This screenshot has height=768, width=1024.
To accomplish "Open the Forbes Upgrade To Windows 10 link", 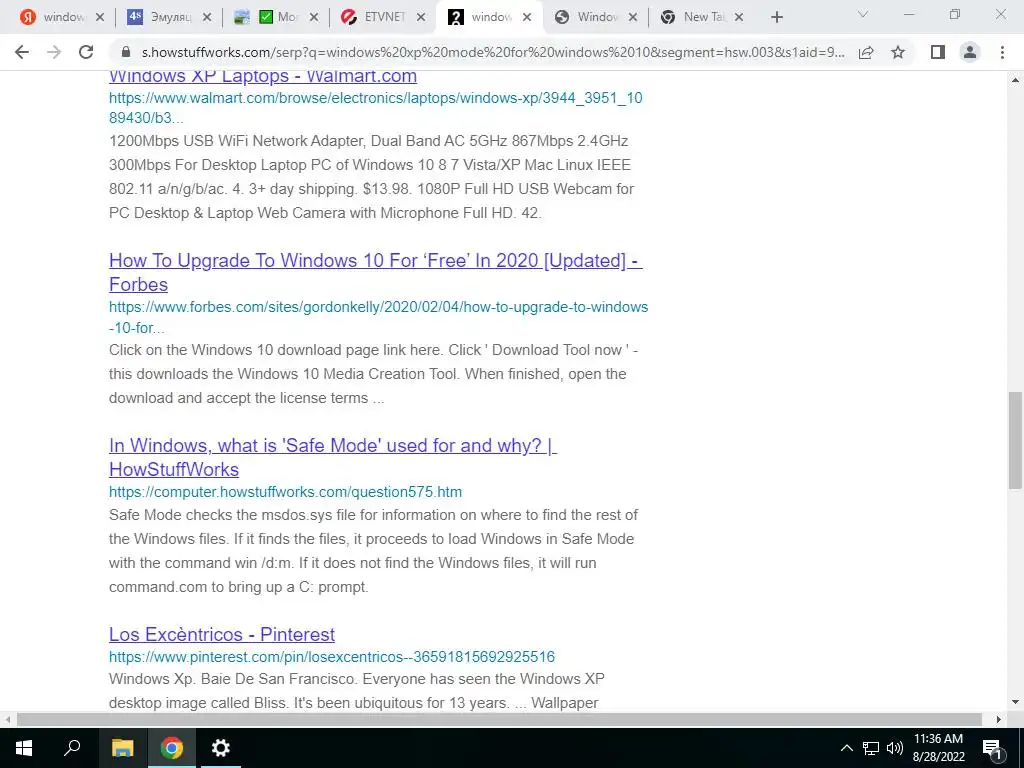I will coord(376,272).
